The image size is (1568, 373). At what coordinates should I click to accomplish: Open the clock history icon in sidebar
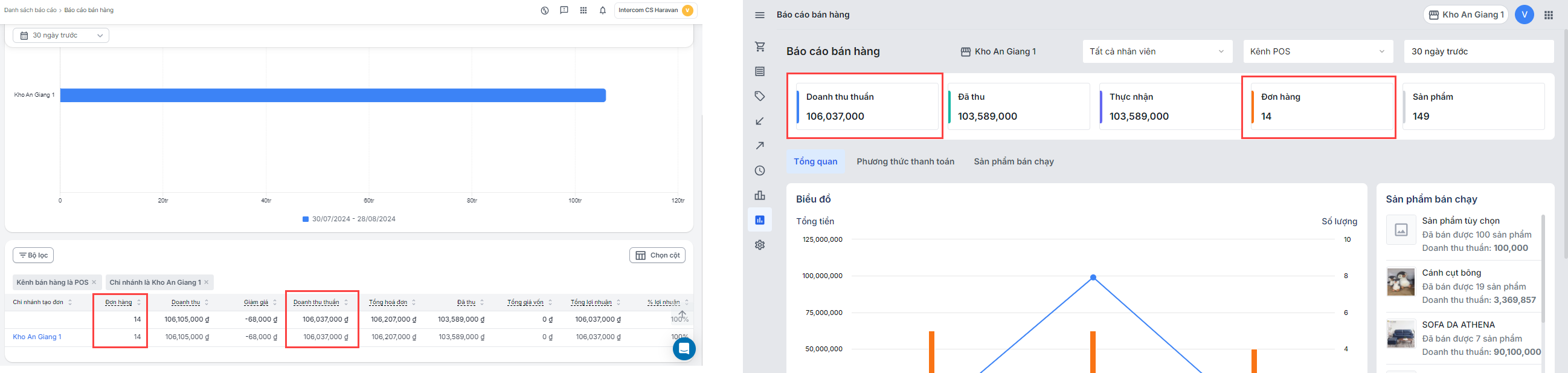tap(760, 170)
